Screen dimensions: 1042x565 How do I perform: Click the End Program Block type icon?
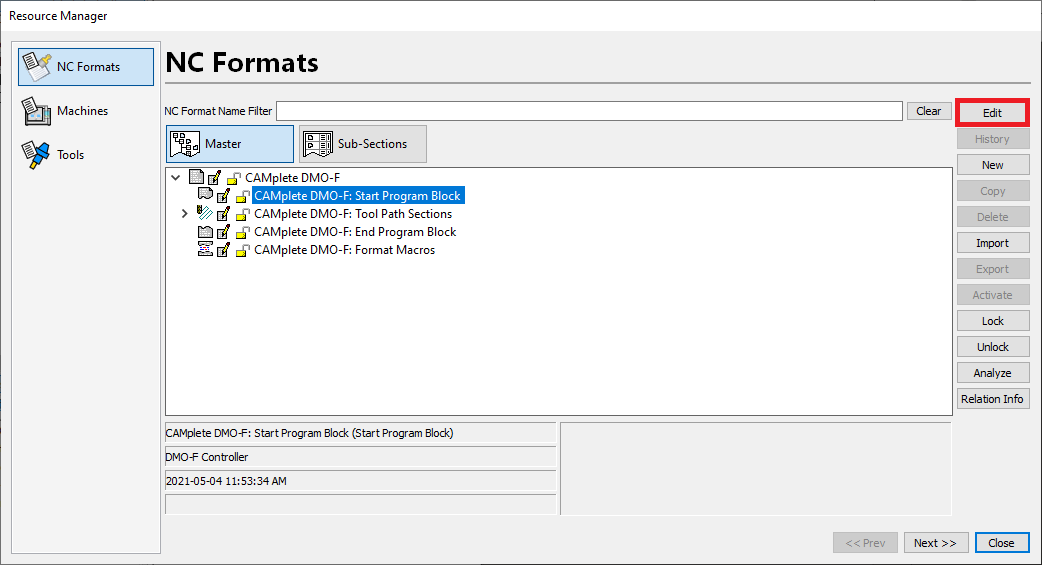(x=205, y=232)
